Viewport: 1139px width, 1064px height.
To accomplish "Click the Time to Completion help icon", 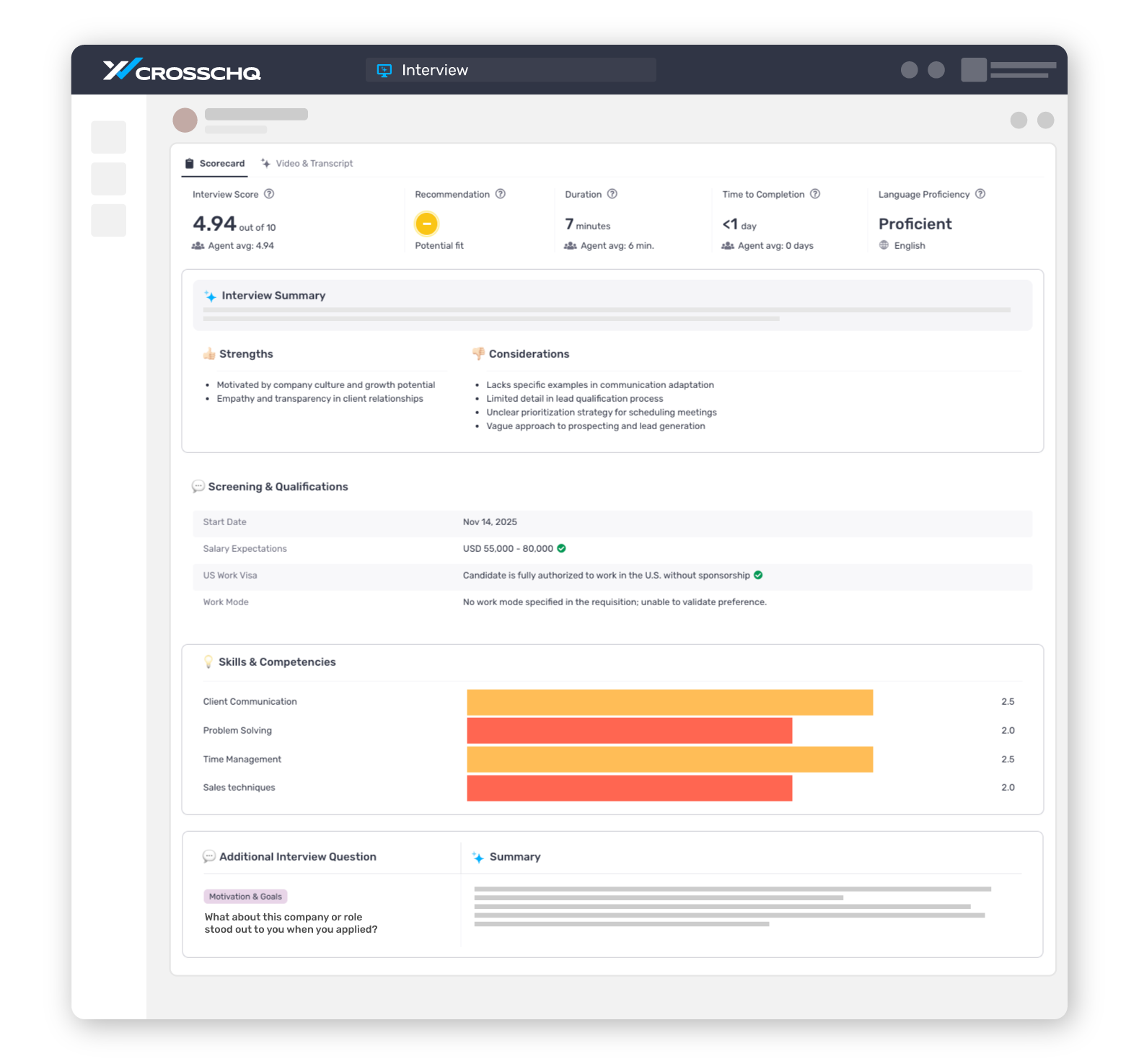I will pos(815,194).
